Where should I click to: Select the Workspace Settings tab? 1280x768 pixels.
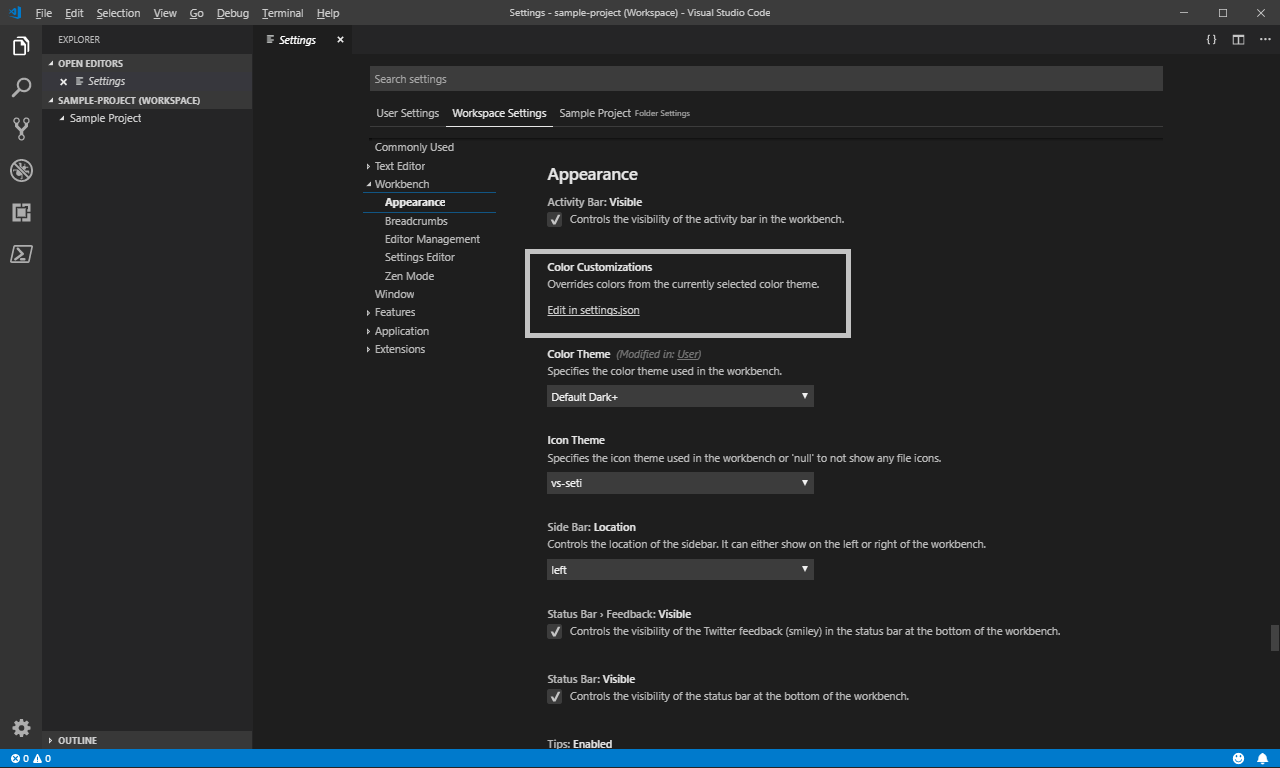point(499,113)
